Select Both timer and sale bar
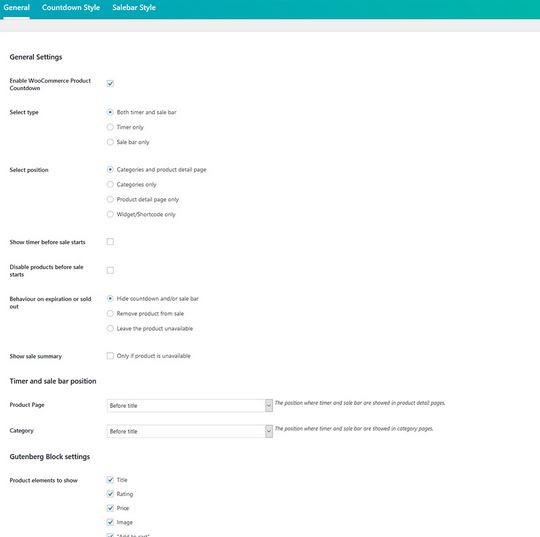 [x=110, y=112]
